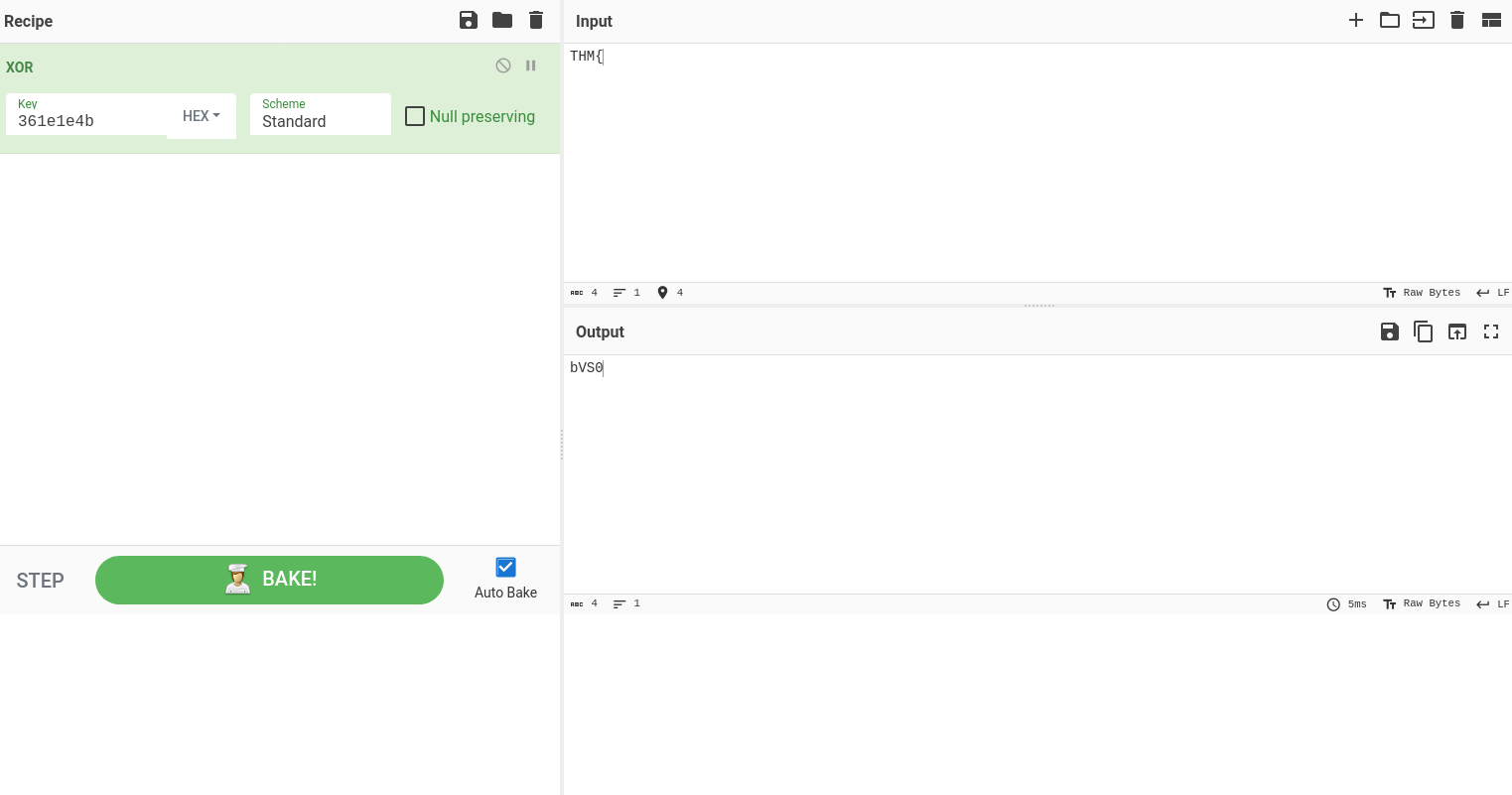Maximise the output pane
This screenshot has height=795, width=1512.
tap(1491, 331)
